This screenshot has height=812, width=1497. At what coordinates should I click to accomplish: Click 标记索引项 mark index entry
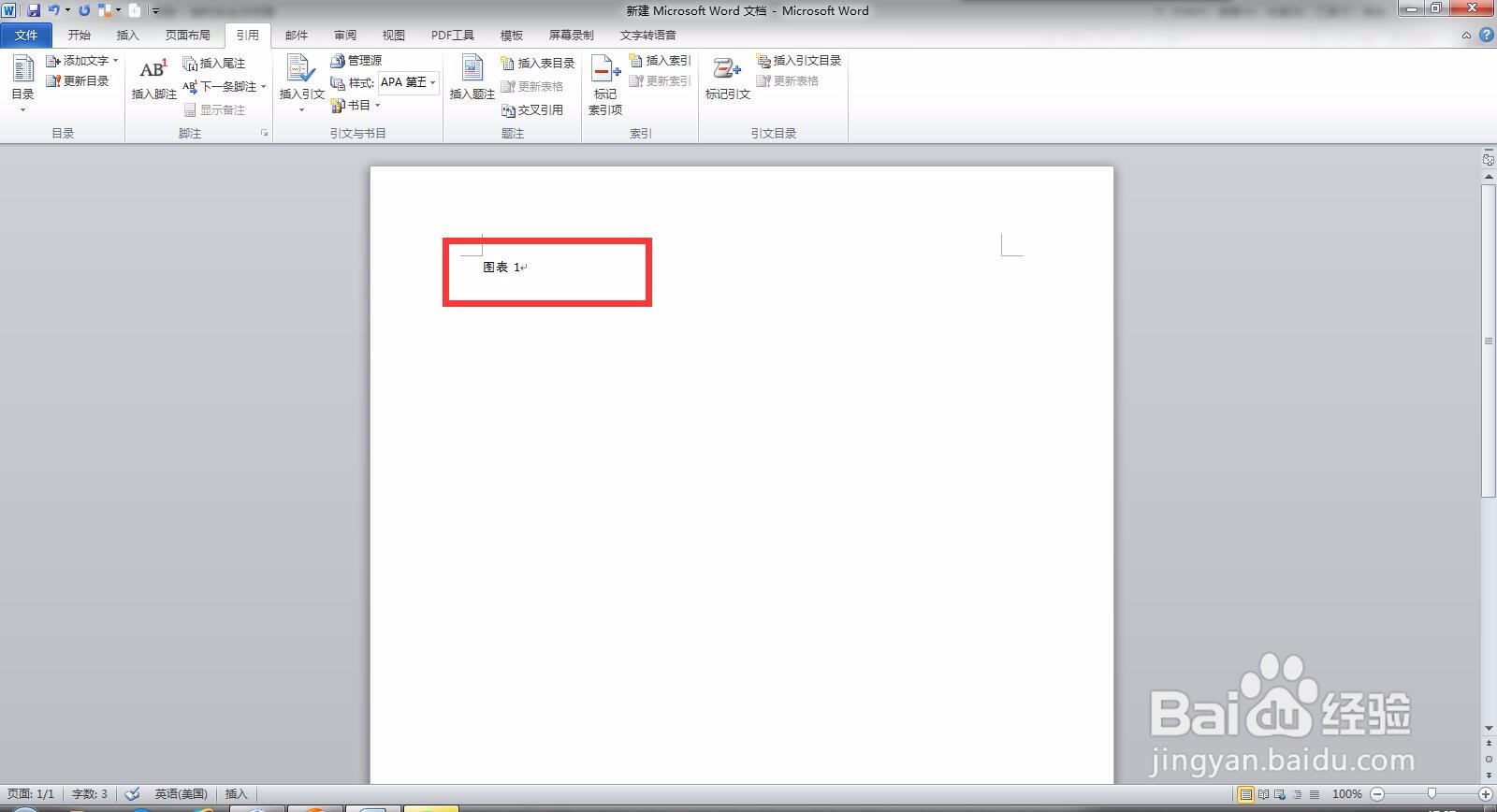pos(605,84)
